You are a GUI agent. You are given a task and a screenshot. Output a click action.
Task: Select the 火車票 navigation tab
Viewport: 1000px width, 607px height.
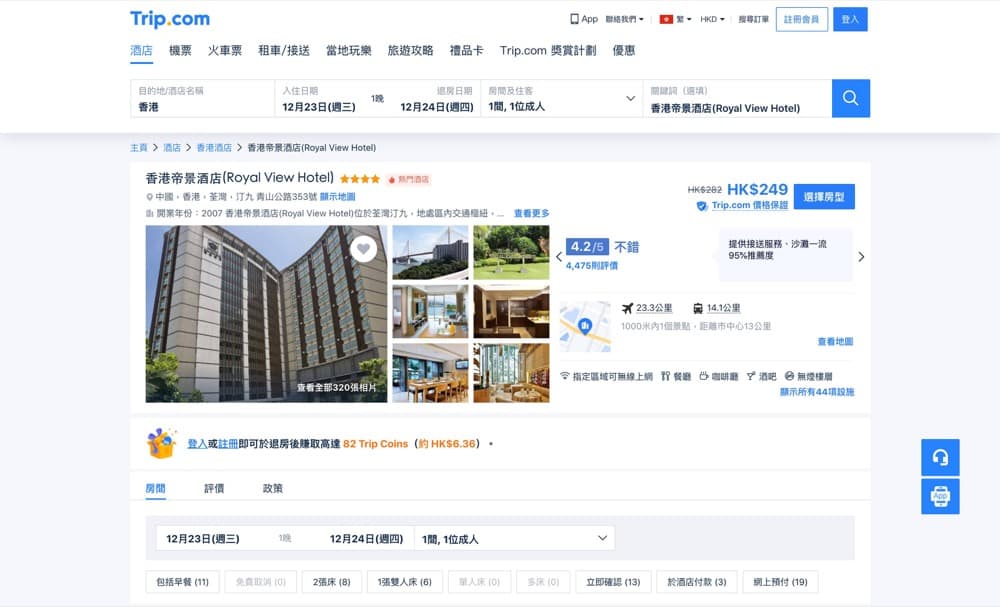point(225,50)
